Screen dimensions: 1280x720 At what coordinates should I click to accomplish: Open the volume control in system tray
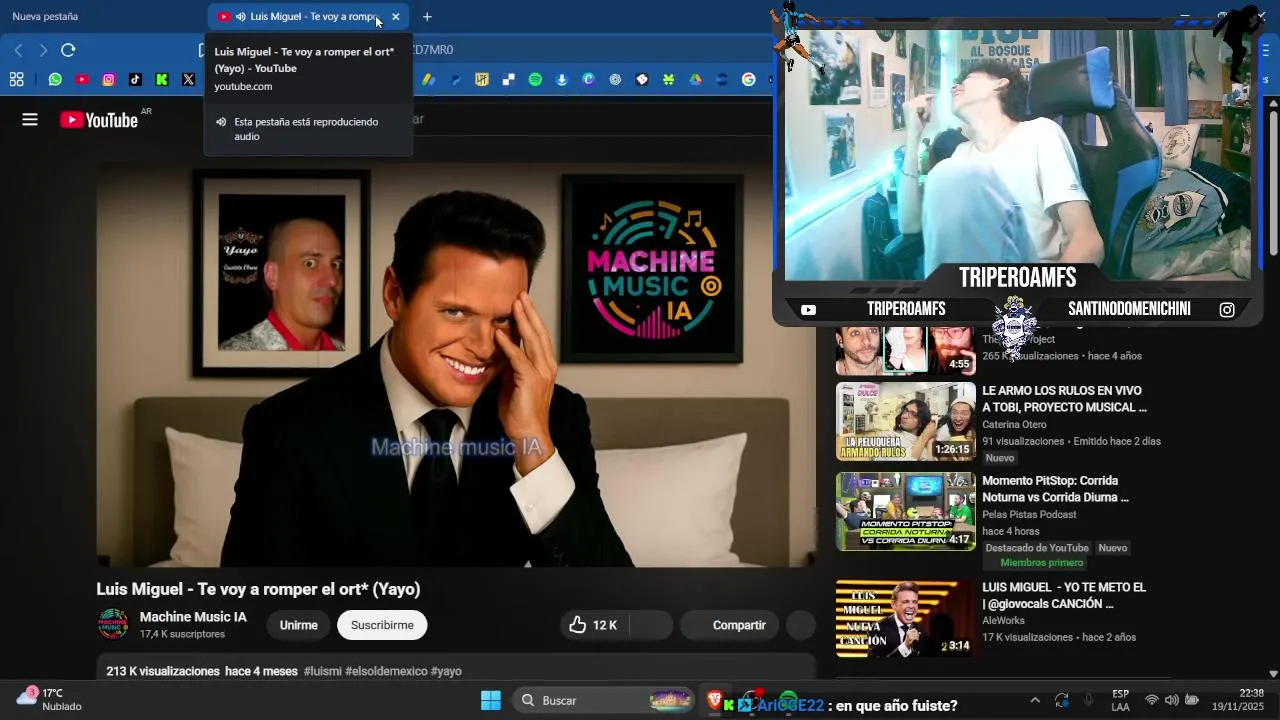[x=1171, y=700]
